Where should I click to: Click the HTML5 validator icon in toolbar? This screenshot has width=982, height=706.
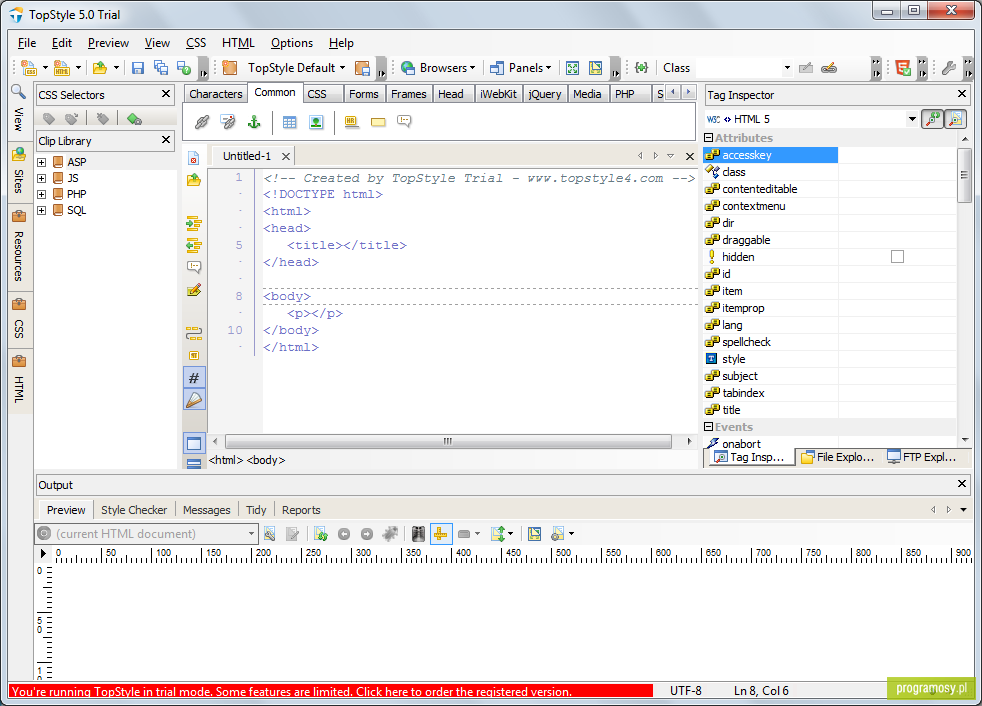tap(902, 68)
